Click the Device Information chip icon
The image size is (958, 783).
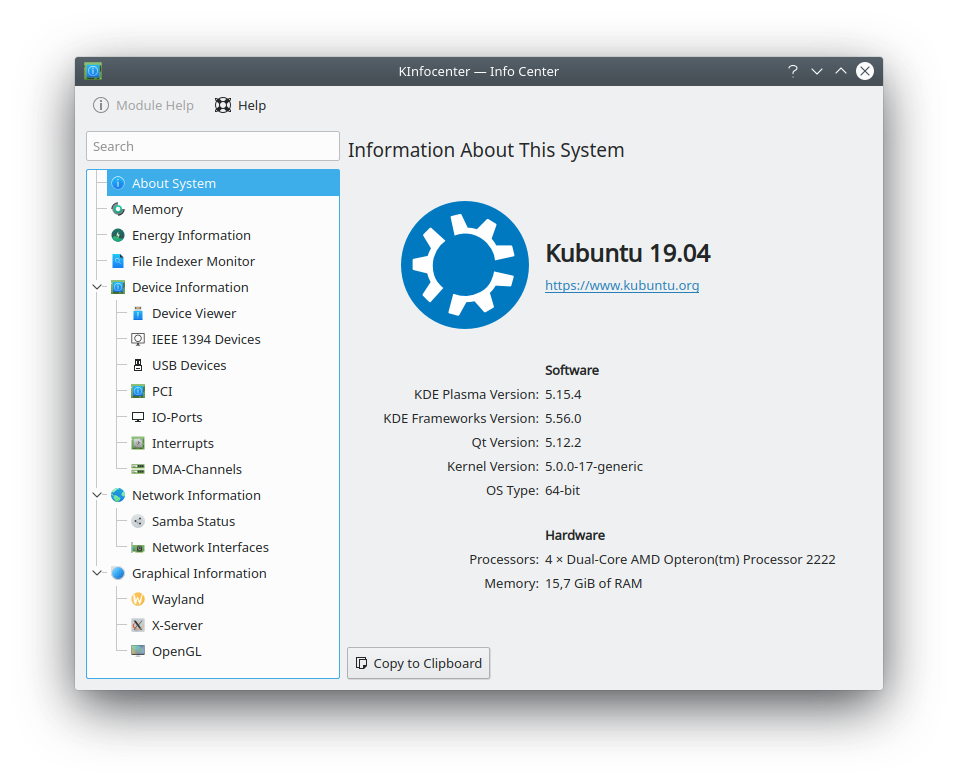pyautogui.click(x=118, y=288)
